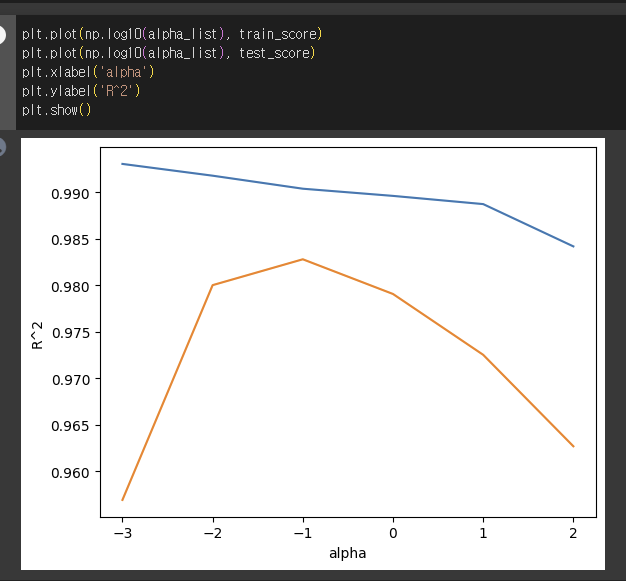Click the 1 x-axis tick label

pos(483,533)
